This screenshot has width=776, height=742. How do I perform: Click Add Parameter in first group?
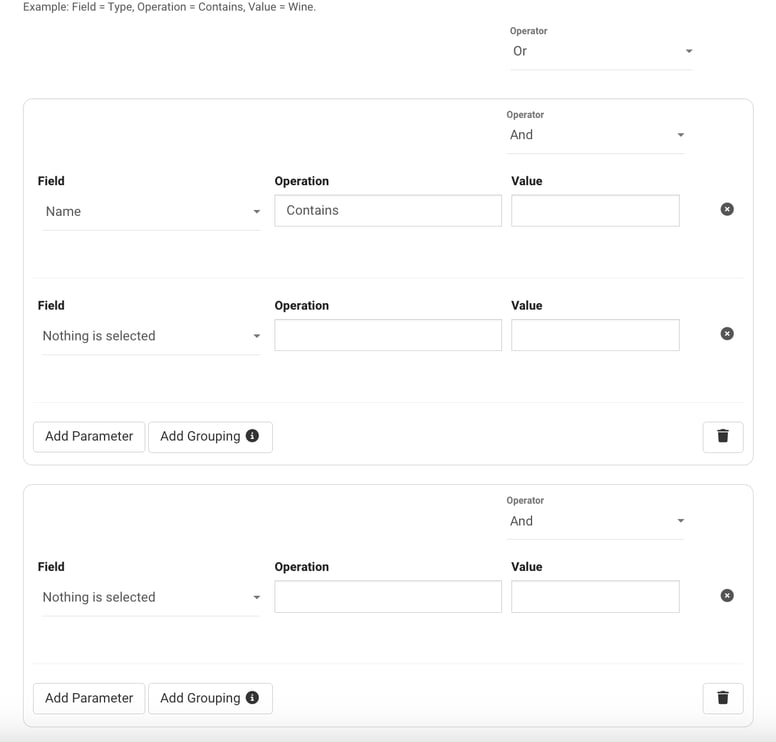89,437
